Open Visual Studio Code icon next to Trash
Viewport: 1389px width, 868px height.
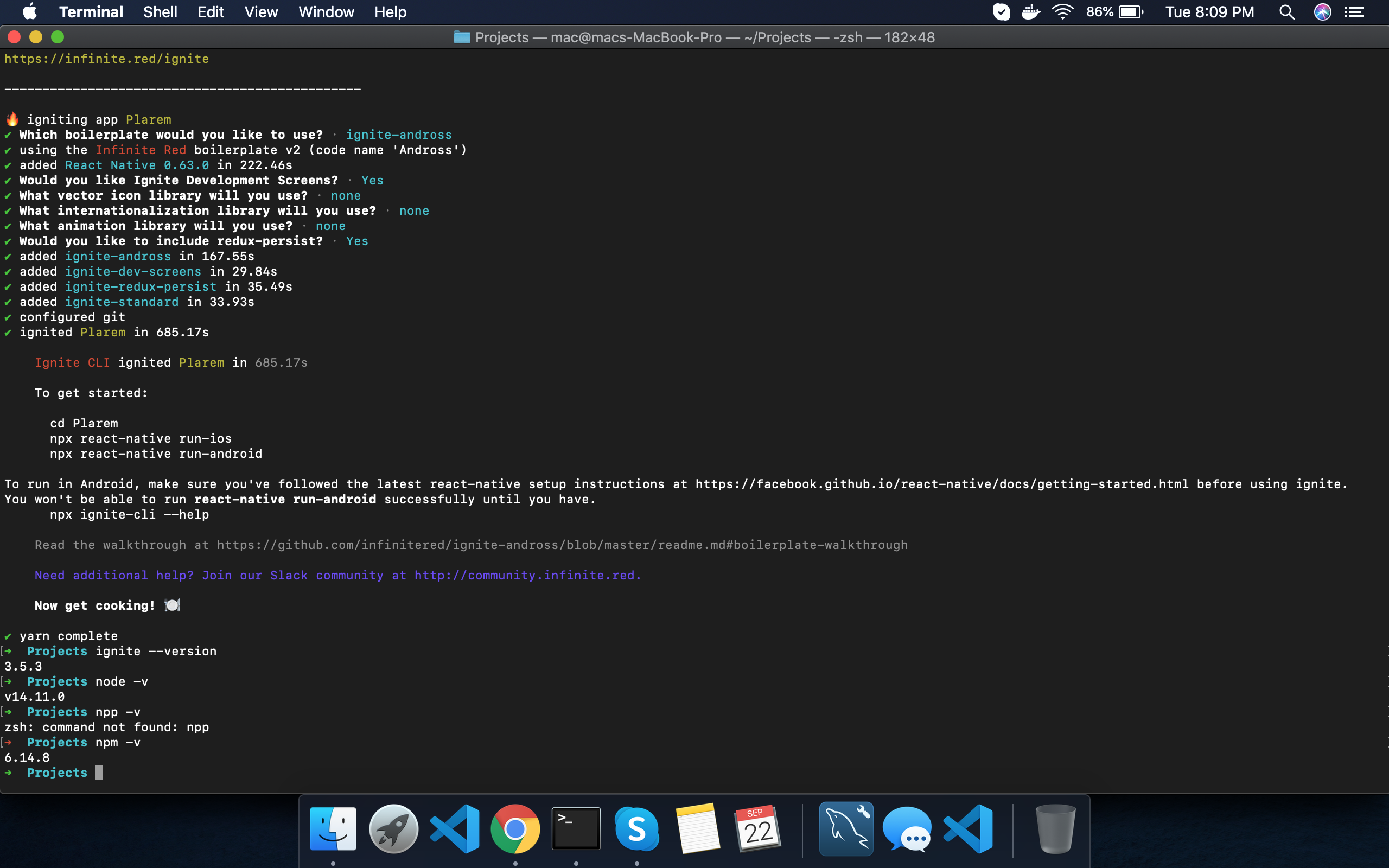click(968, 828)
